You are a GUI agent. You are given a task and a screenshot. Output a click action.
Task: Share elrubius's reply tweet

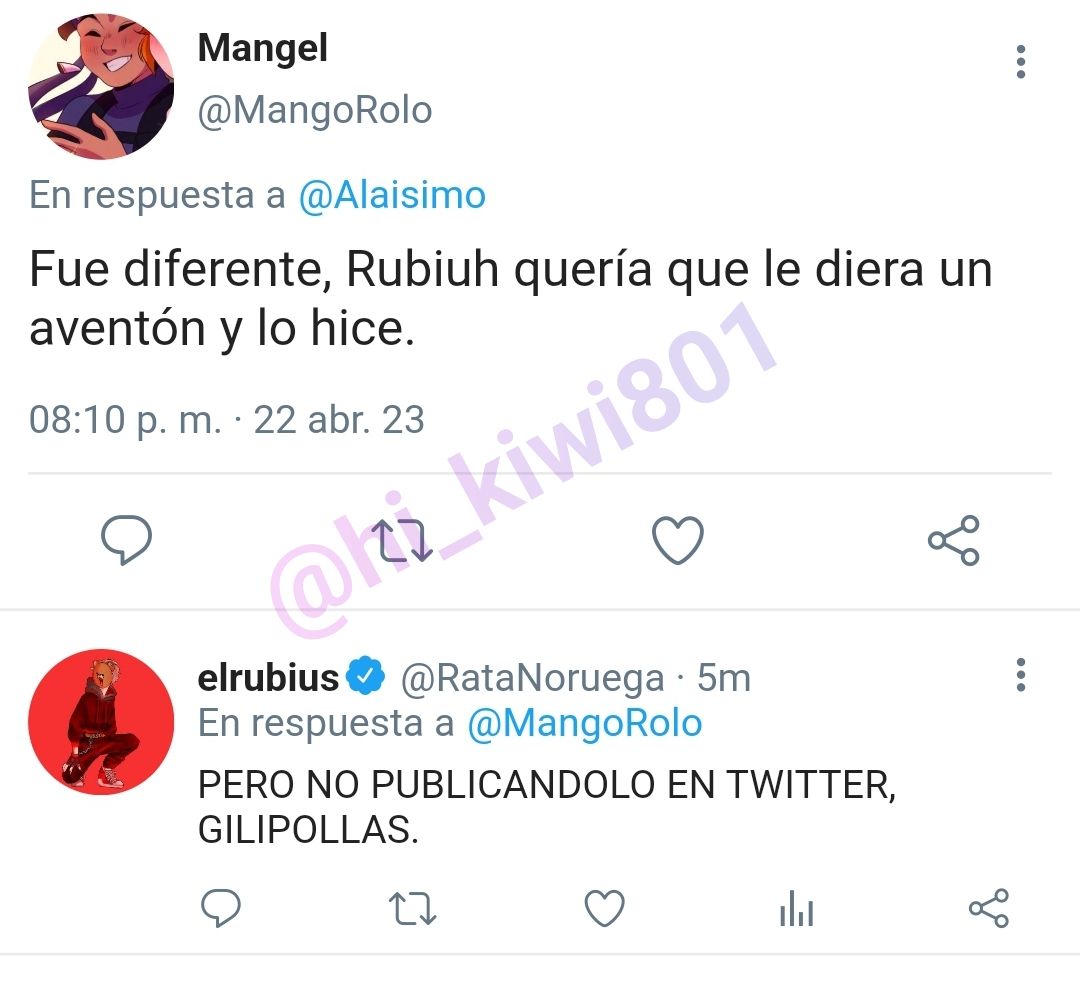point(989,908)
